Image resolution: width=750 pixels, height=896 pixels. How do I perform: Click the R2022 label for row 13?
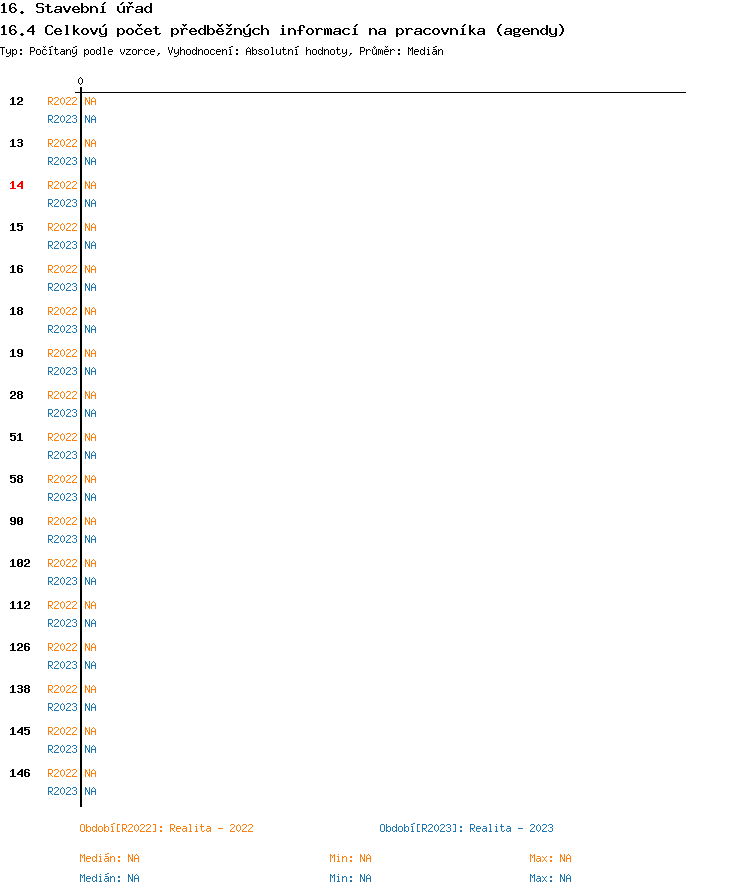pyautogui.click(x=62, y=143)
